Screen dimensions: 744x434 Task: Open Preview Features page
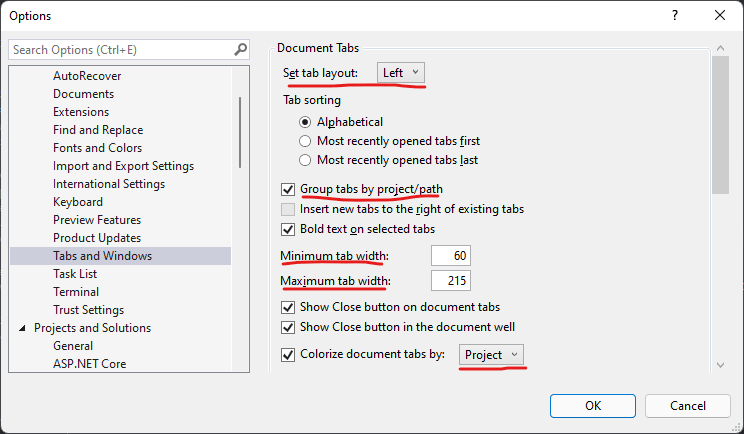(x=97, y=220)
